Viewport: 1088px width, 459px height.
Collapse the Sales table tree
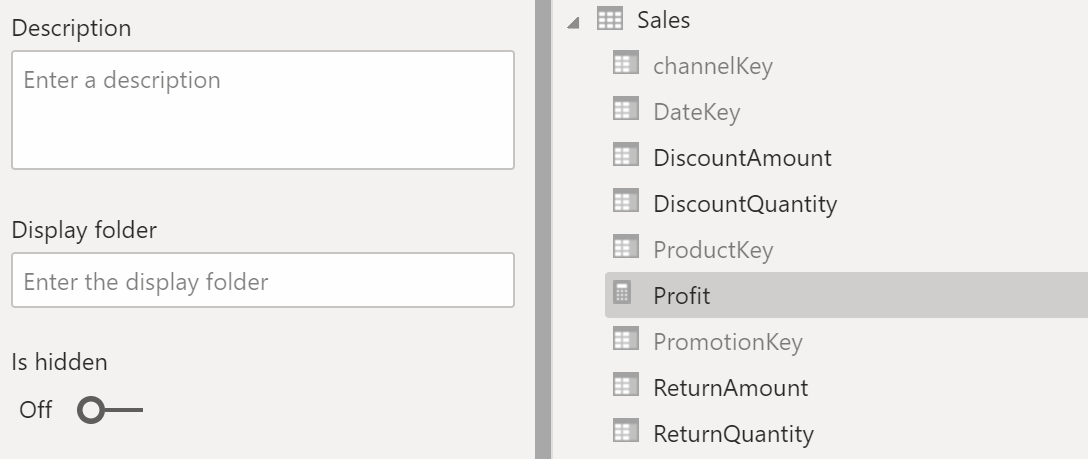point(573,22)
